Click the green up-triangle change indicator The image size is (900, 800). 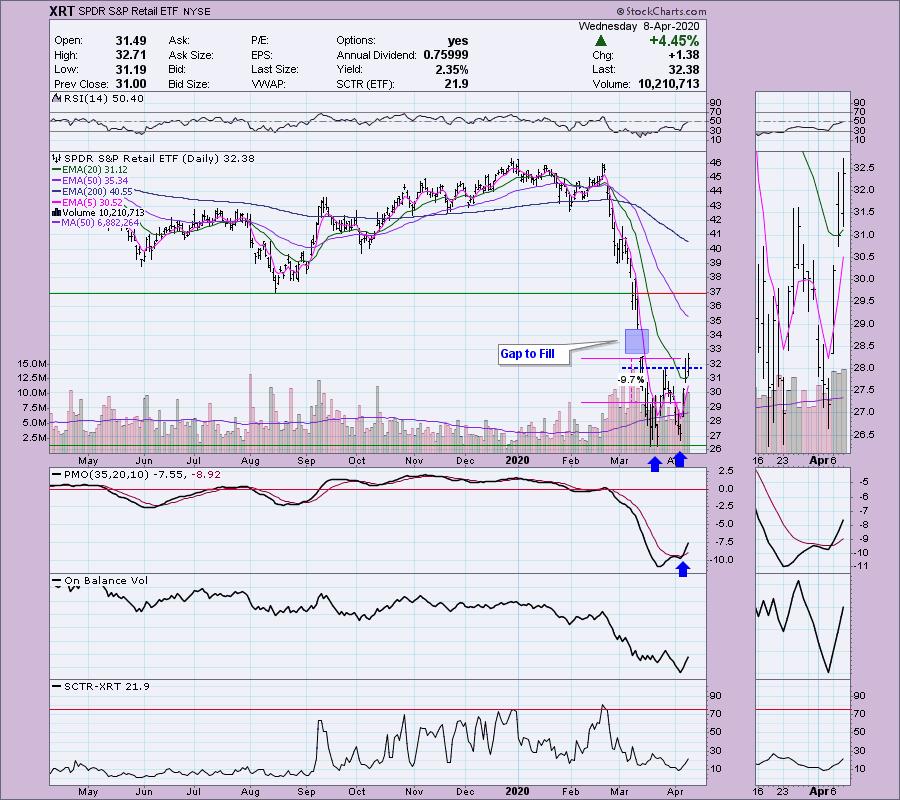[600, 41]
